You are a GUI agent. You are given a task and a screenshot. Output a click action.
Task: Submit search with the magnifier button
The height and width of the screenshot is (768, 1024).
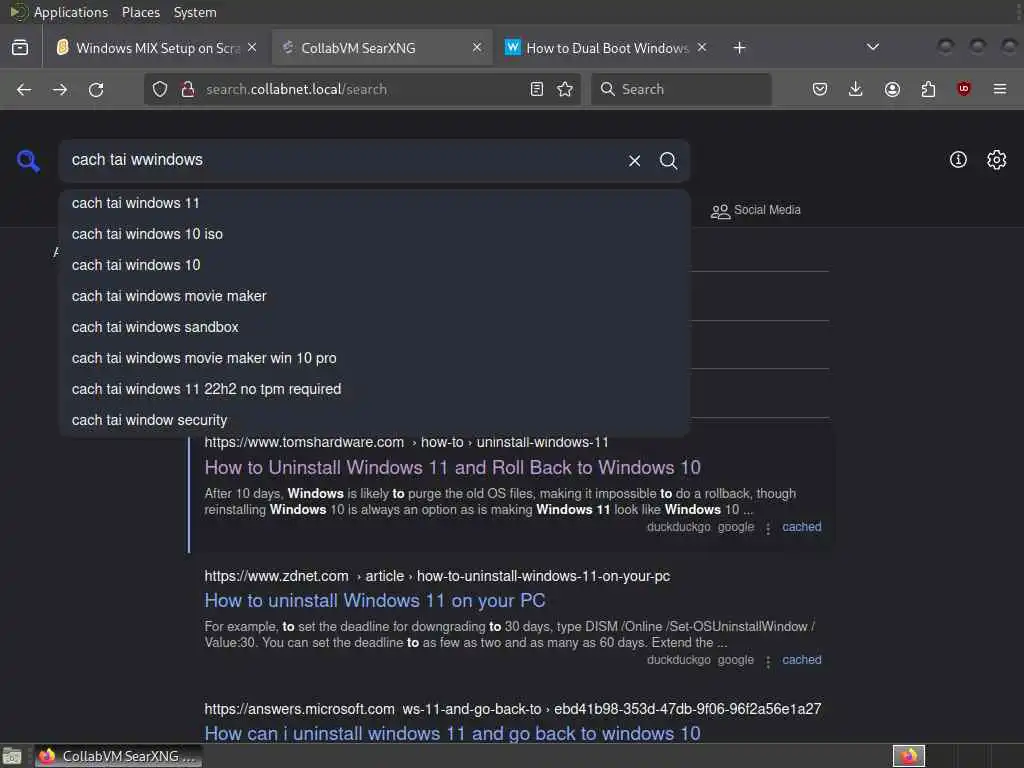click(668, 161)
